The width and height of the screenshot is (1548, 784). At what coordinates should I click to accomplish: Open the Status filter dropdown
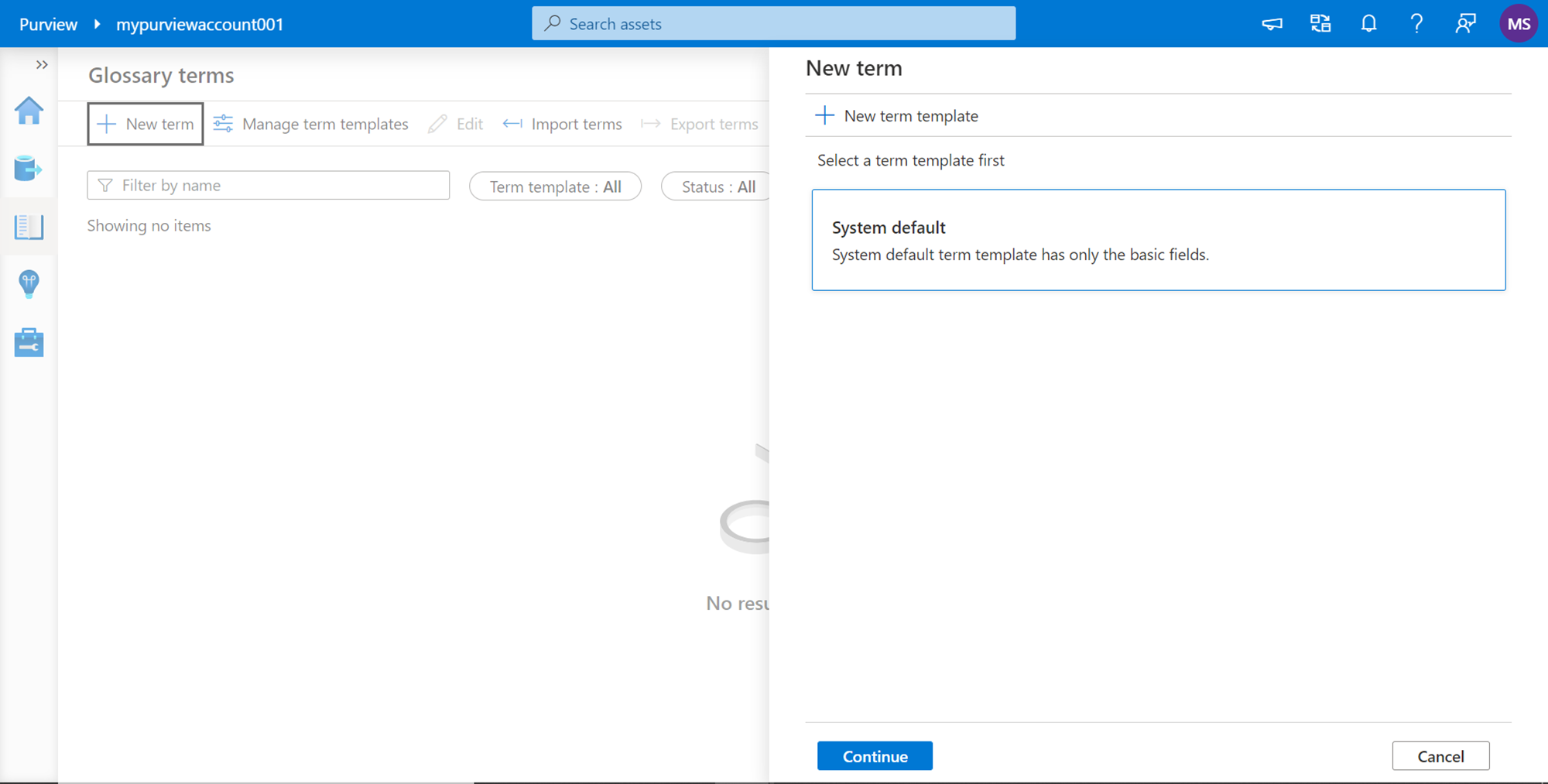[717, 187]
